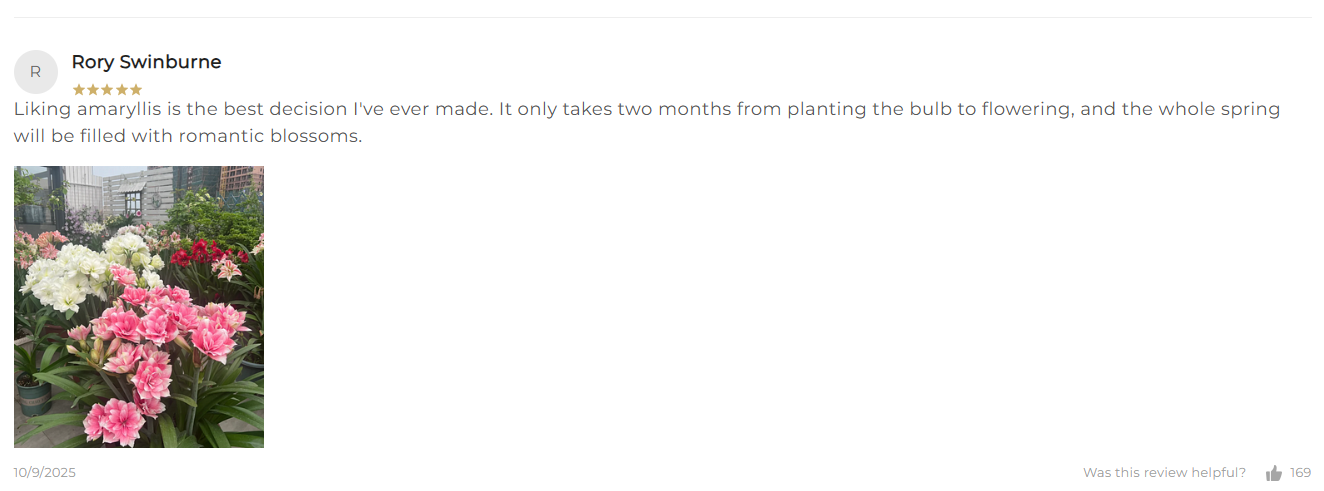Click the horizontal divider above the review

click(x=662, y=18)
